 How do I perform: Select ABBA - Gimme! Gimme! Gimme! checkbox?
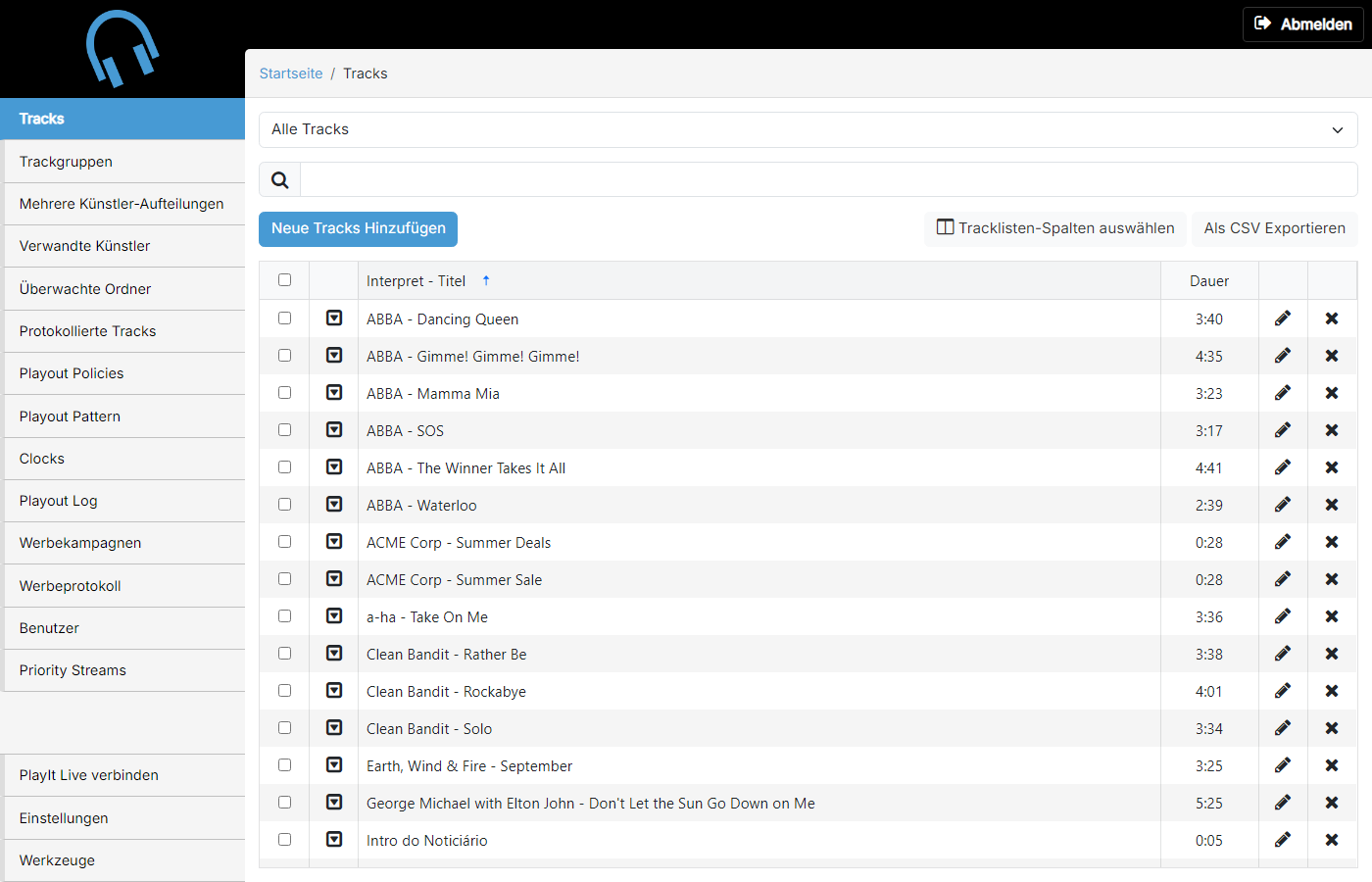[284, 355]
